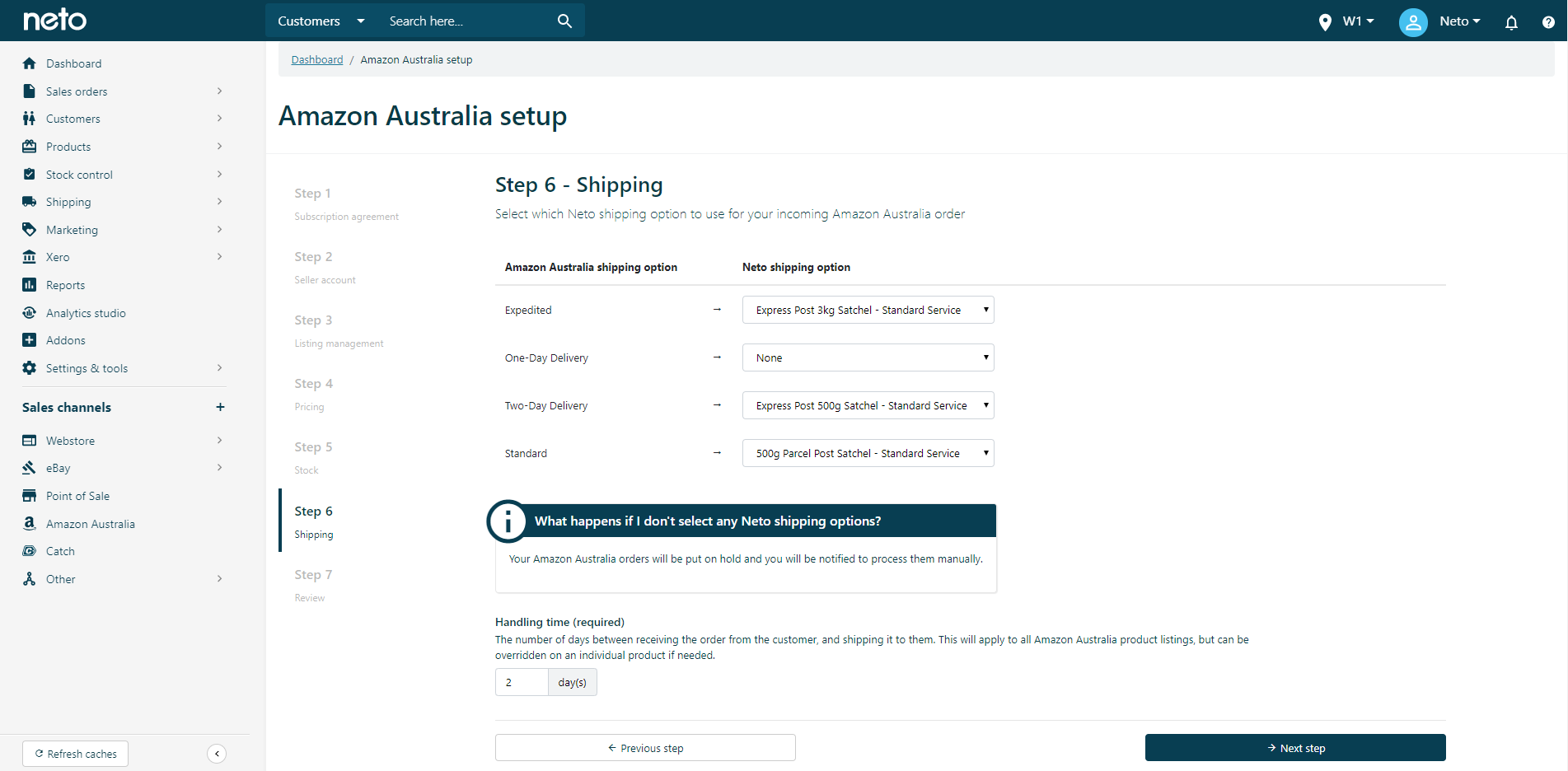The image size is (1568, 771).
Task: Click the Dashboard home icon
Action: (x=30, y=63)
